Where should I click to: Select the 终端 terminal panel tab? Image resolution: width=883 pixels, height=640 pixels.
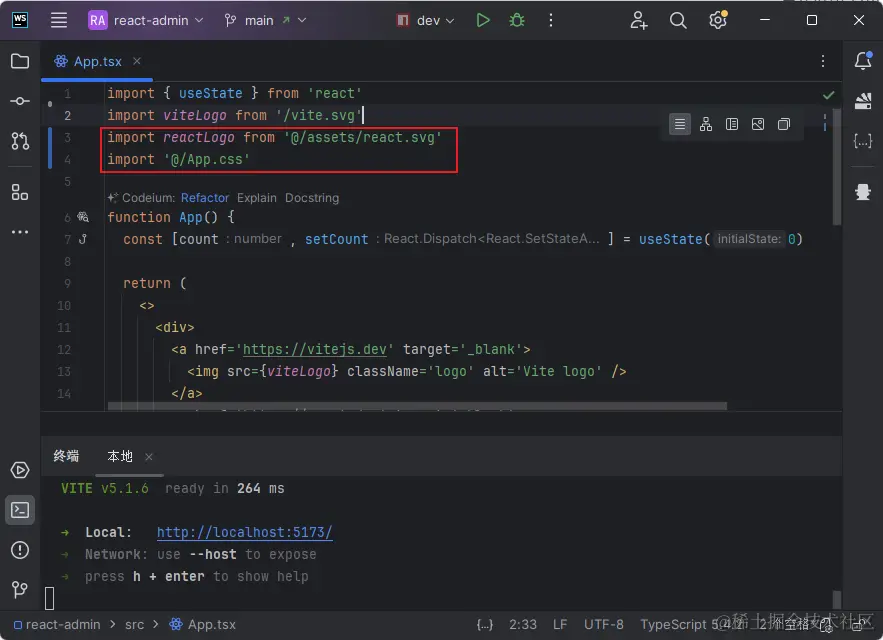[x=66, y=456]
